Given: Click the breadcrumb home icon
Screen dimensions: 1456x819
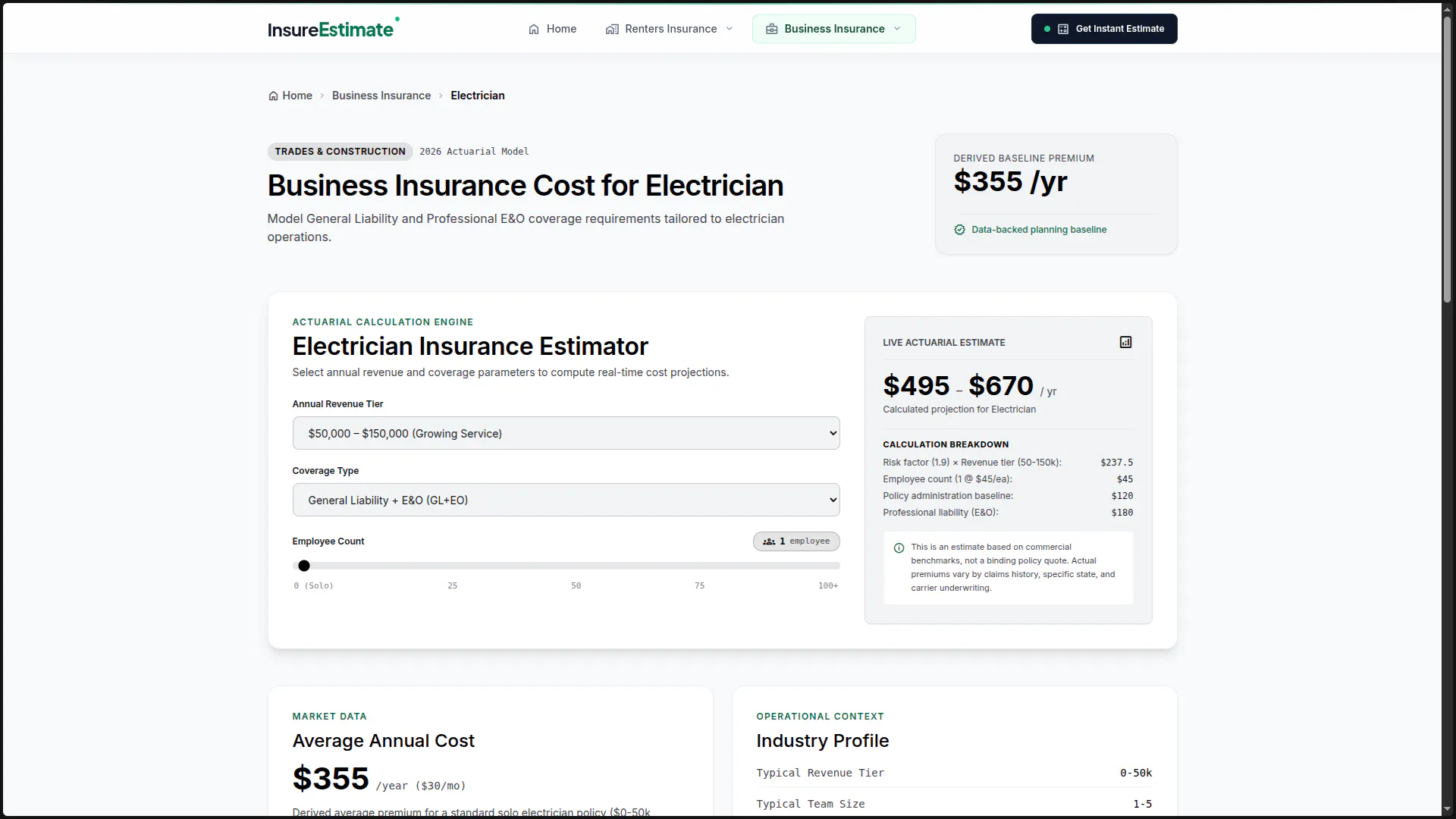Looking at the screenshot, I should click(x=273, y=96).
